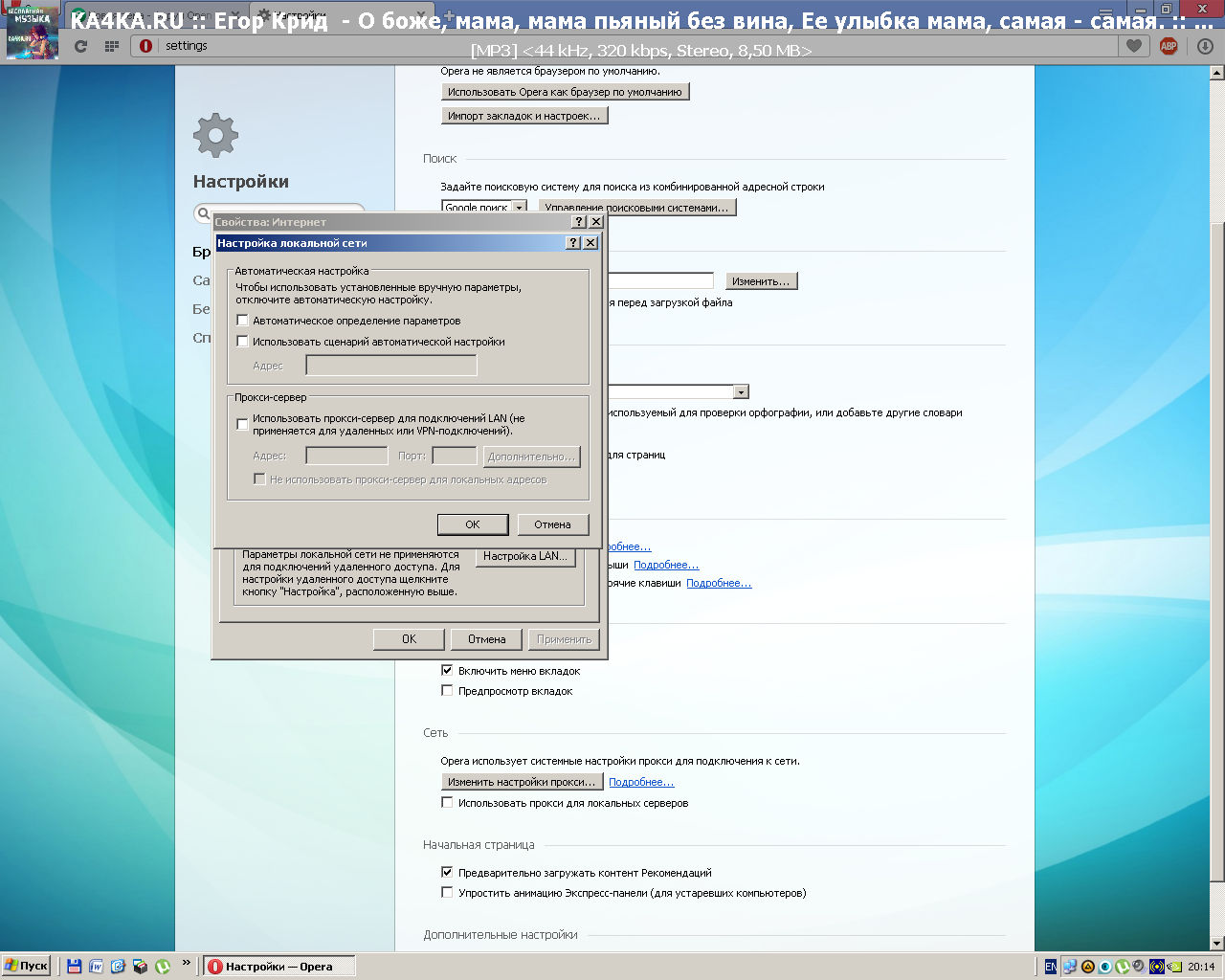
Task: Open the Start menu button
Action: pyautogui.click(x=27, y=967)
